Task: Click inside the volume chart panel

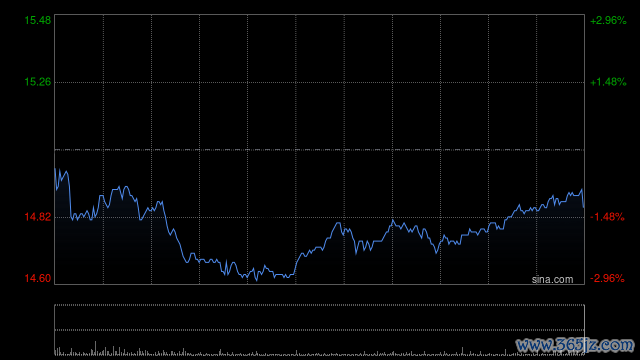Action: click(320, 330)
